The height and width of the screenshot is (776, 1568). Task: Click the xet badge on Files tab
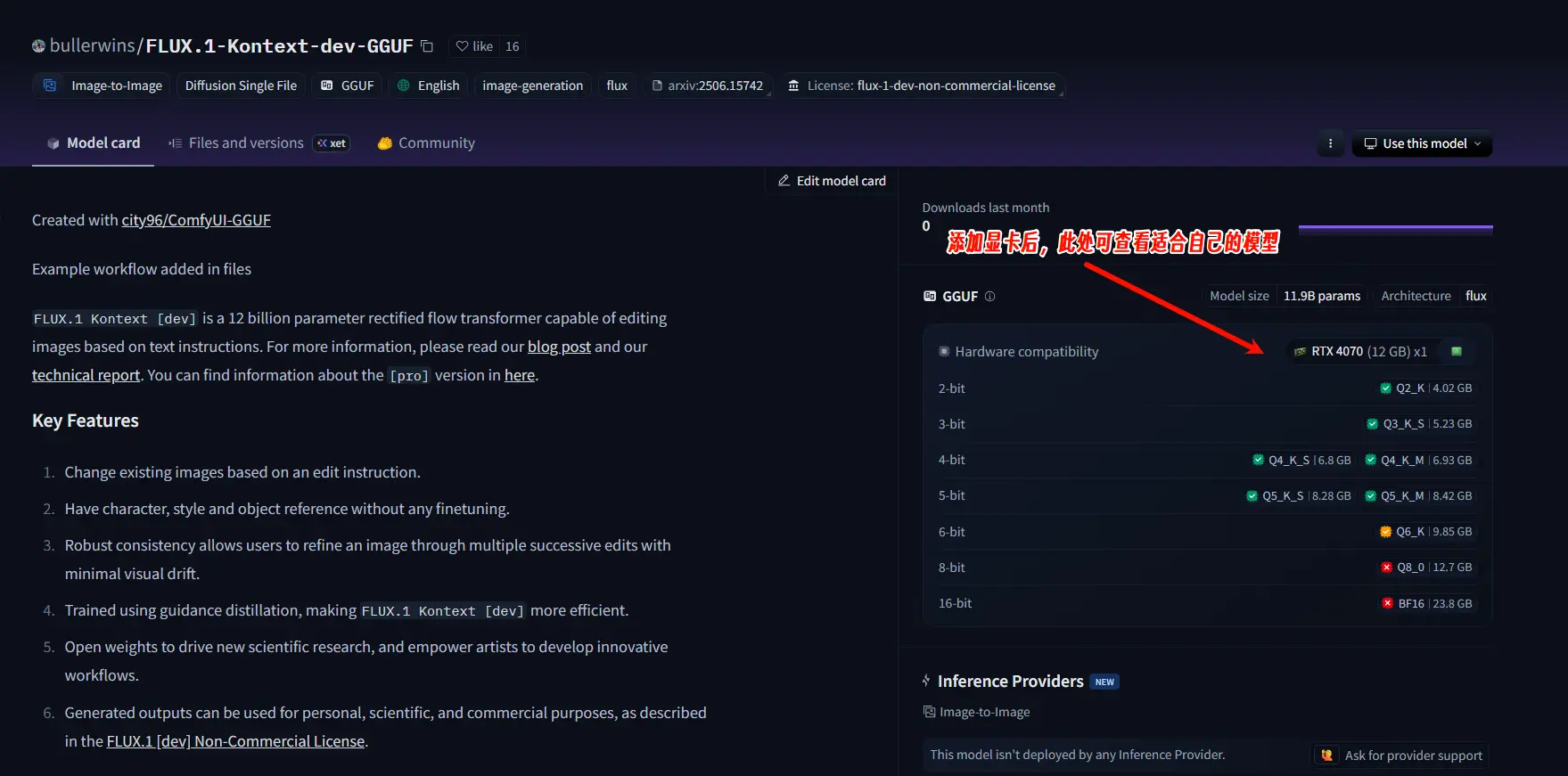(x=332, y=143)
